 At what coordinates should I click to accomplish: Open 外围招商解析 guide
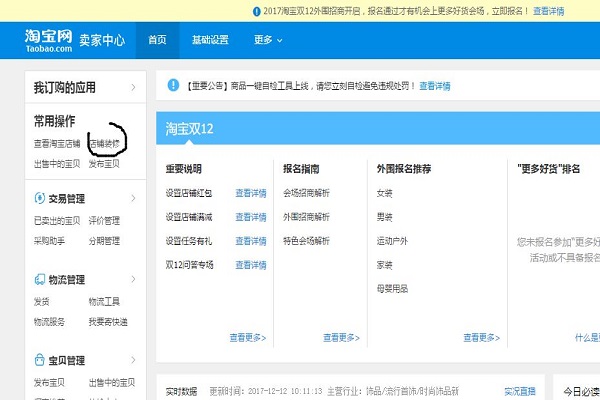[x=306, y=217]
